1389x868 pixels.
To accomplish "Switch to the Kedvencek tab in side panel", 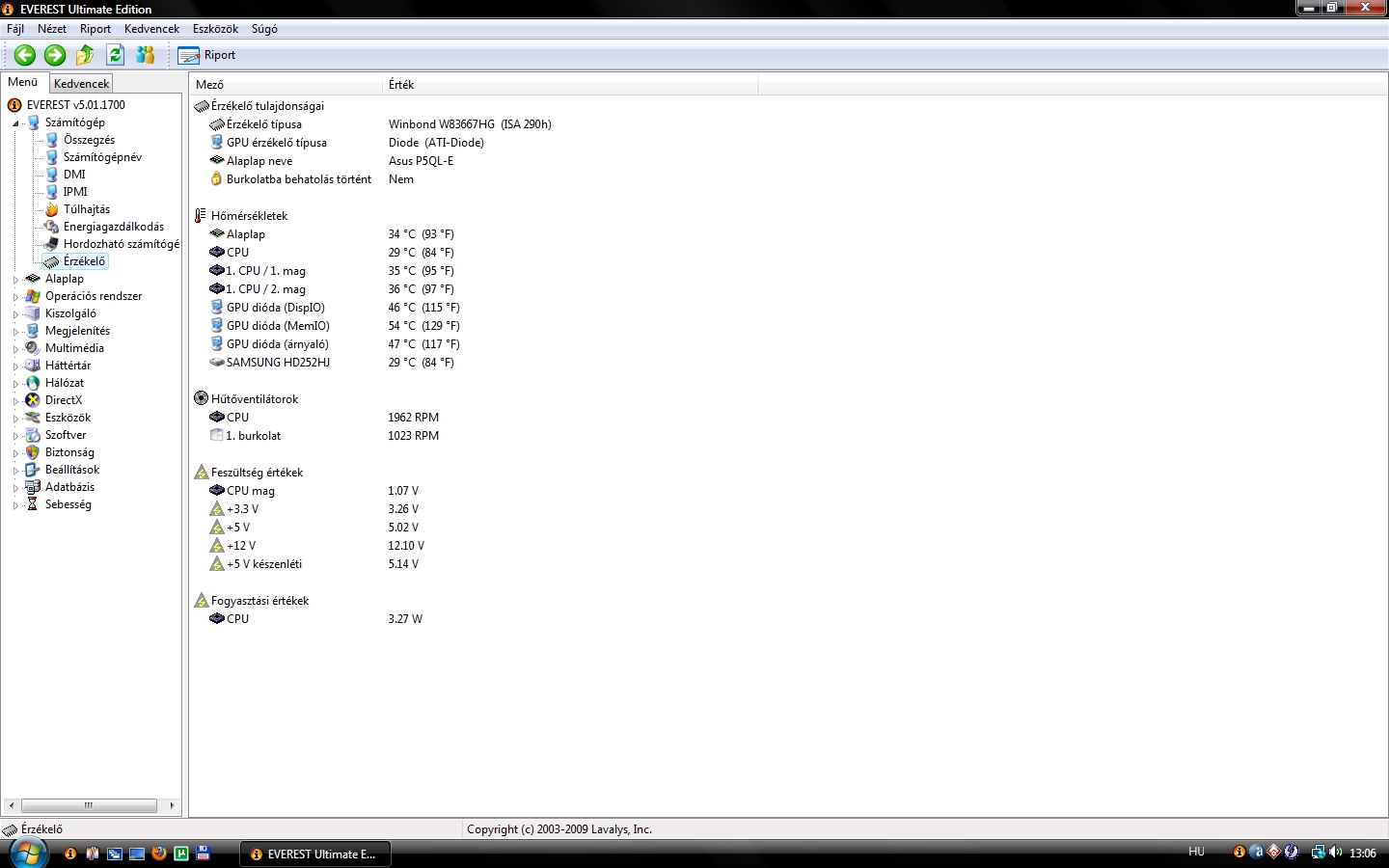I will pyautogui.click(x=81, y=84).
